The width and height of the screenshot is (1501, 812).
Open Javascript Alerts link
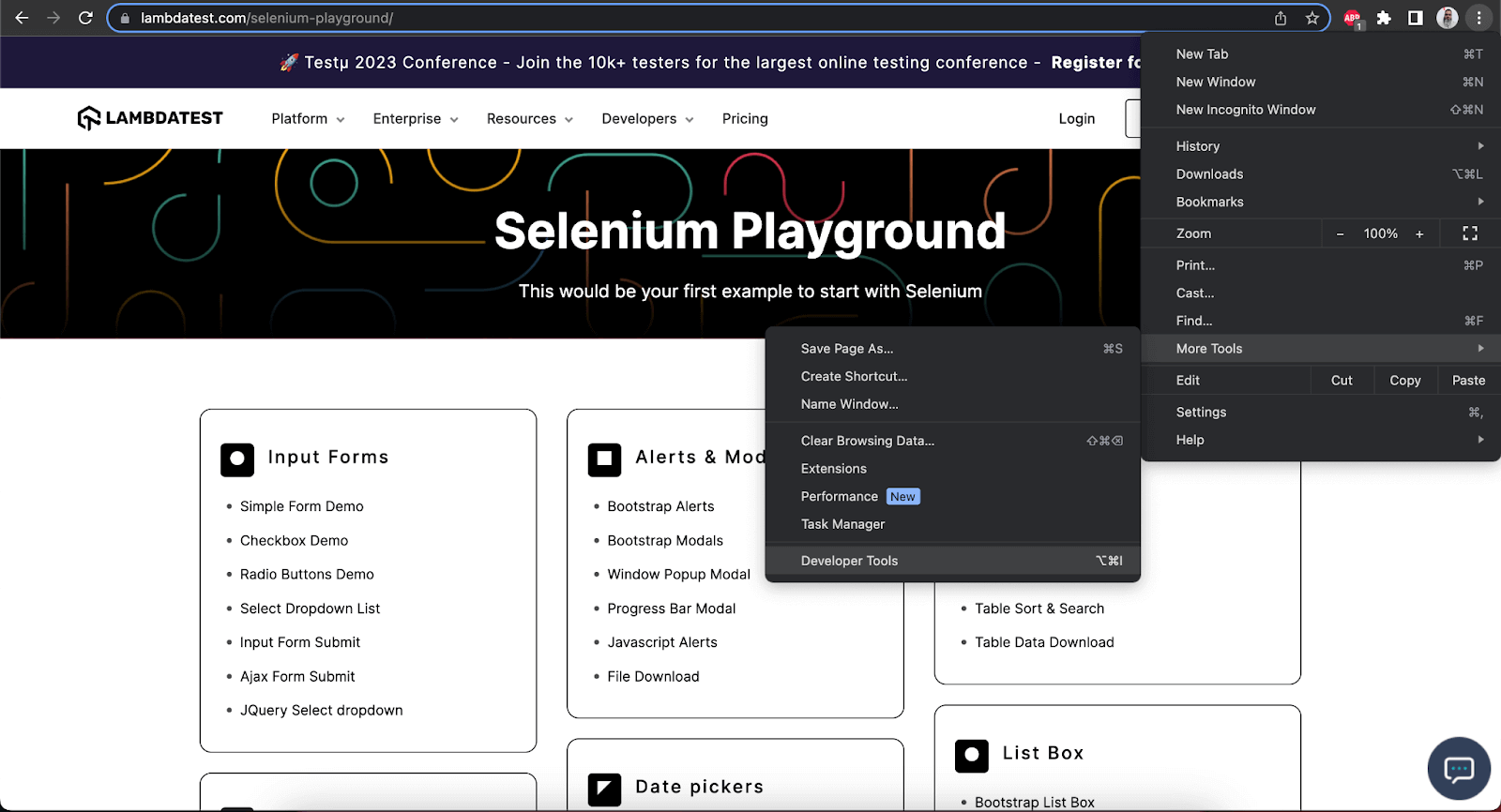pos(662,642)
